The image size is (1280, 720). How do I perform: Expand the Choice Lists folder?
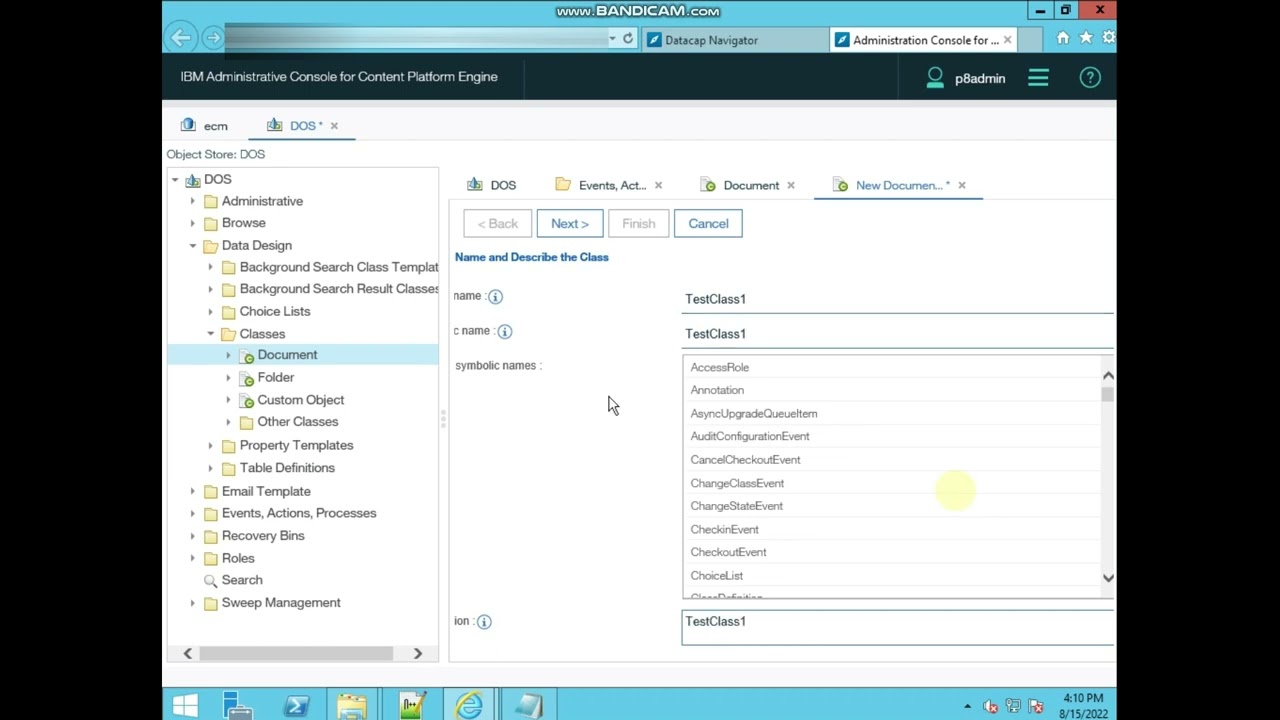click(211, 311)
